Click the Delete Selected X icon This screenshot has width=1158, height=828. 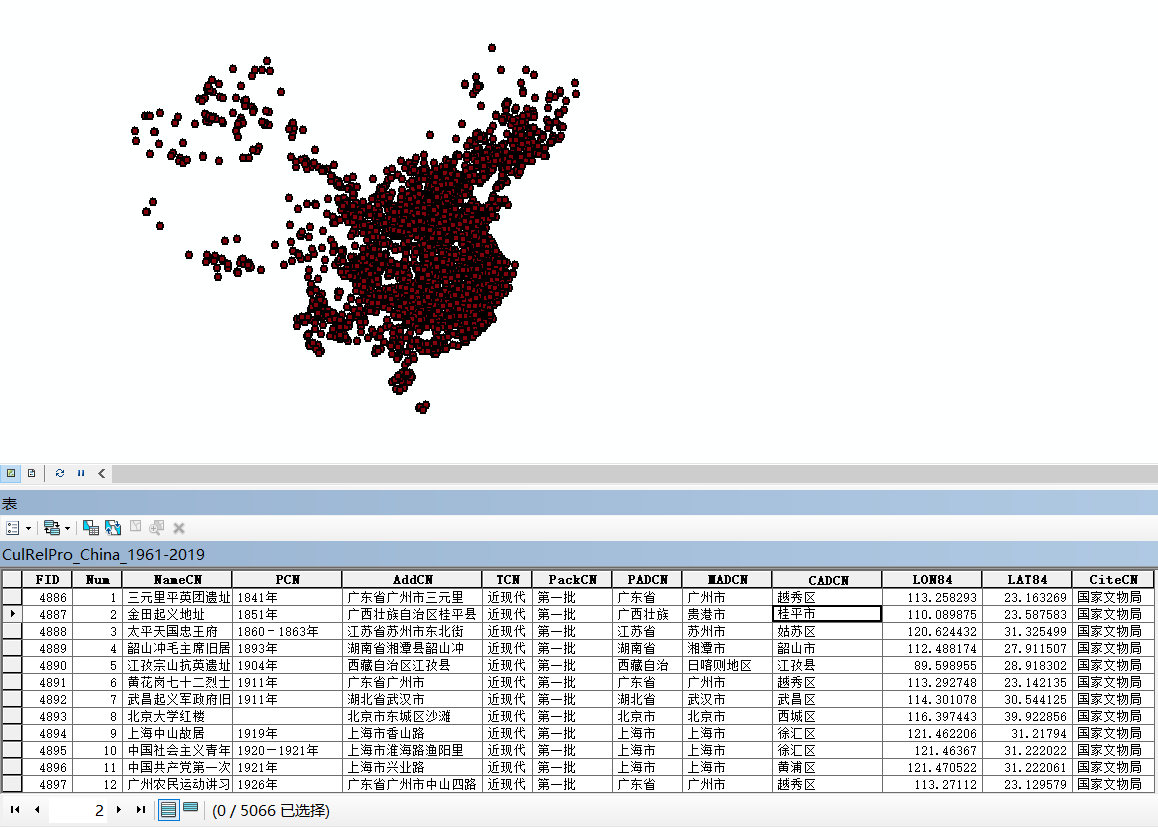coord(179,528)
